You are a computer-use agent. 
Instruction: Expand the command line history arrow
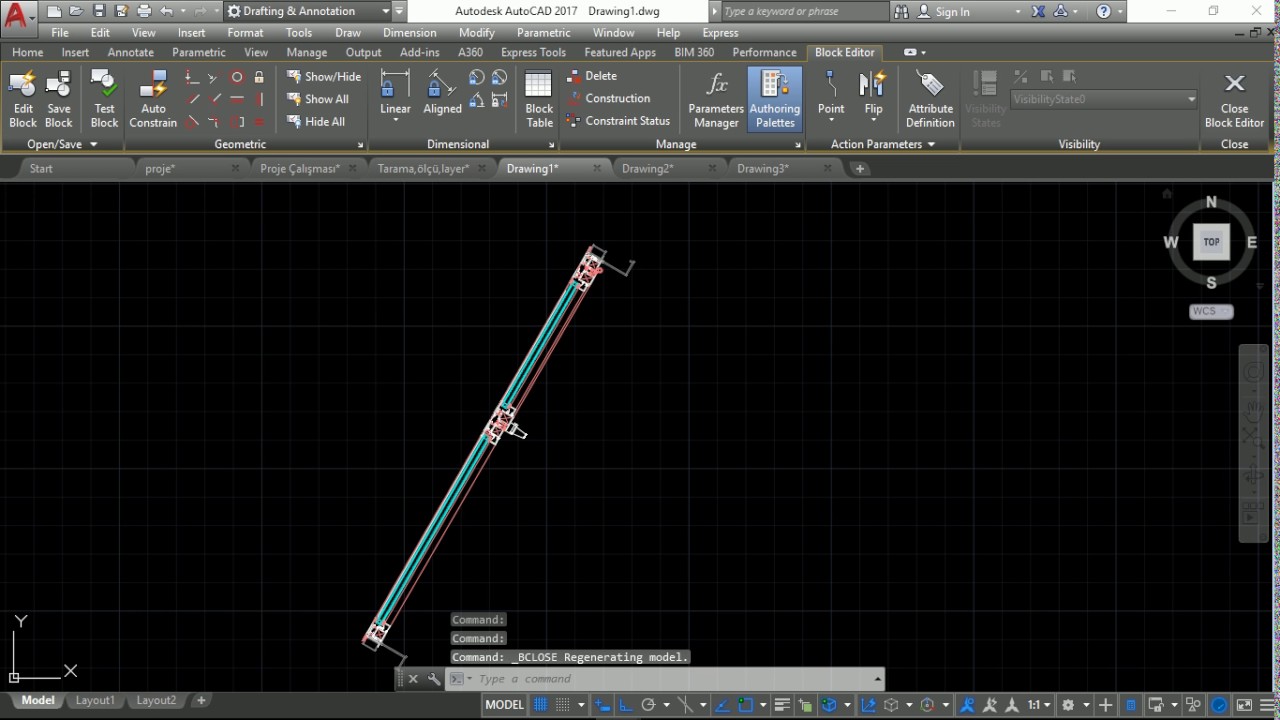[x=877, y=679]
